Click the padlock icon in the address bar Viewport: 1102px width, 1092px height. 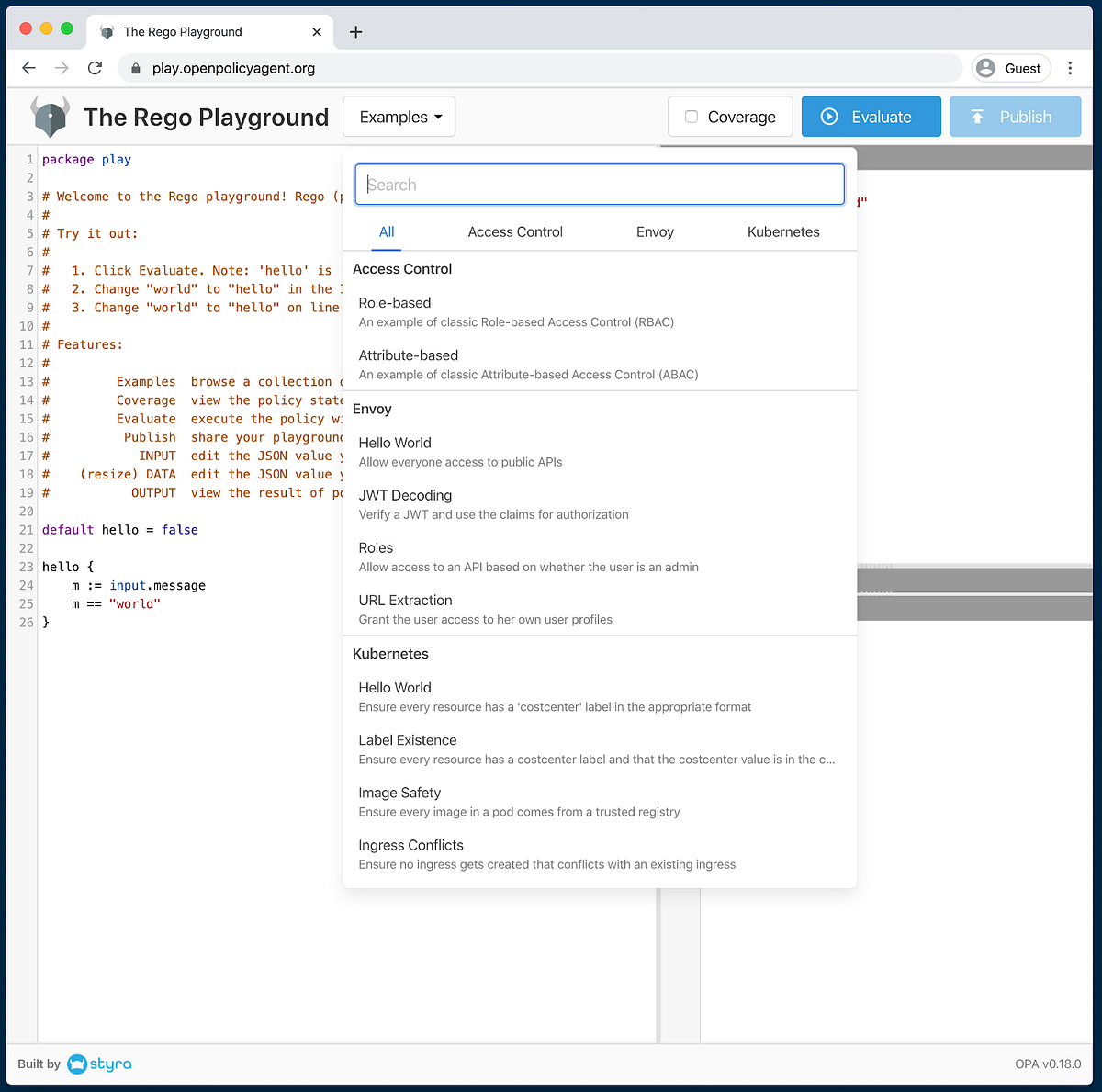pos(134,68)
